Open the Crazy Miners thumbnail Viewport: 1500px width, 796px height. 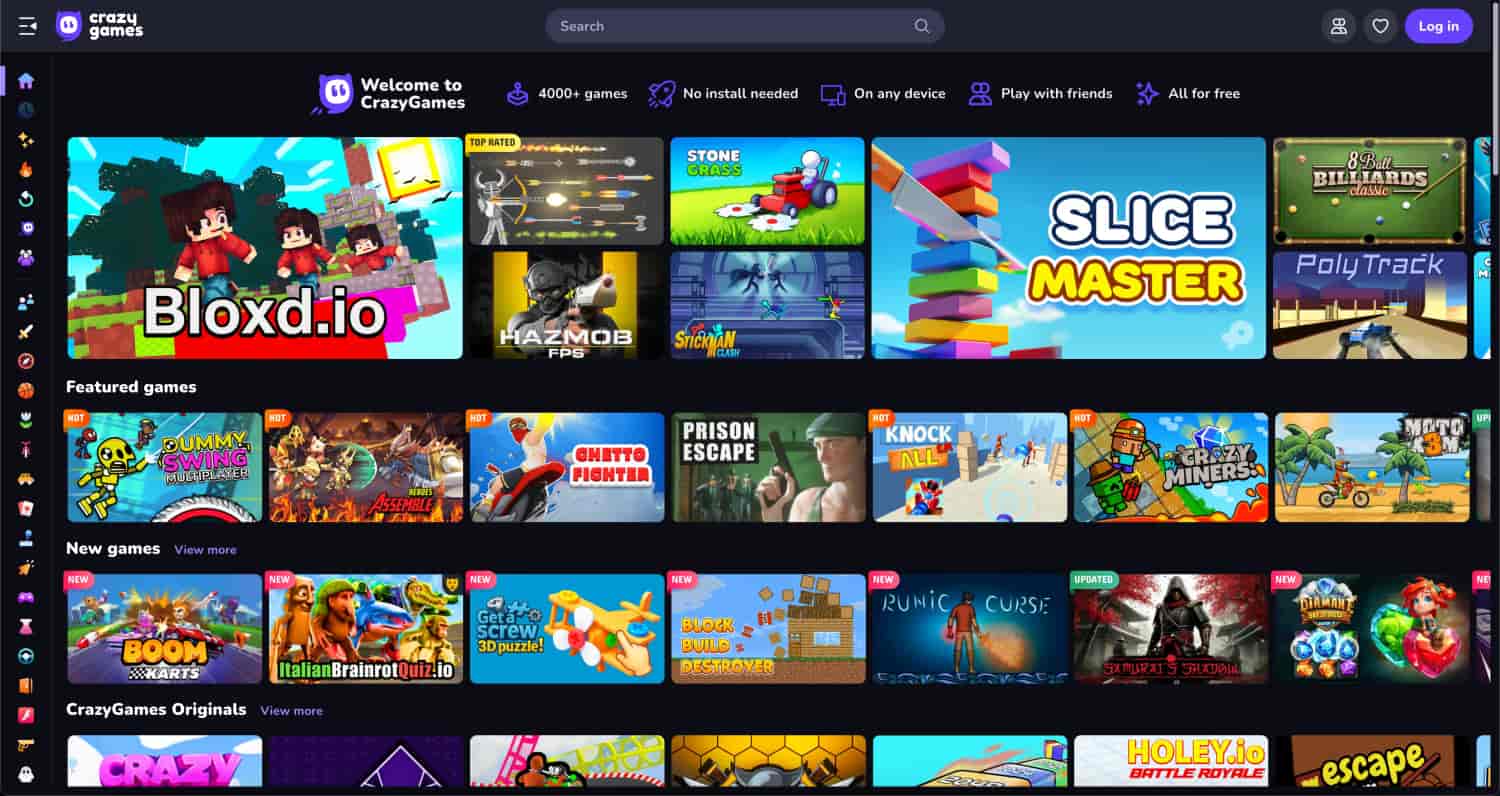pos(1171,467)
